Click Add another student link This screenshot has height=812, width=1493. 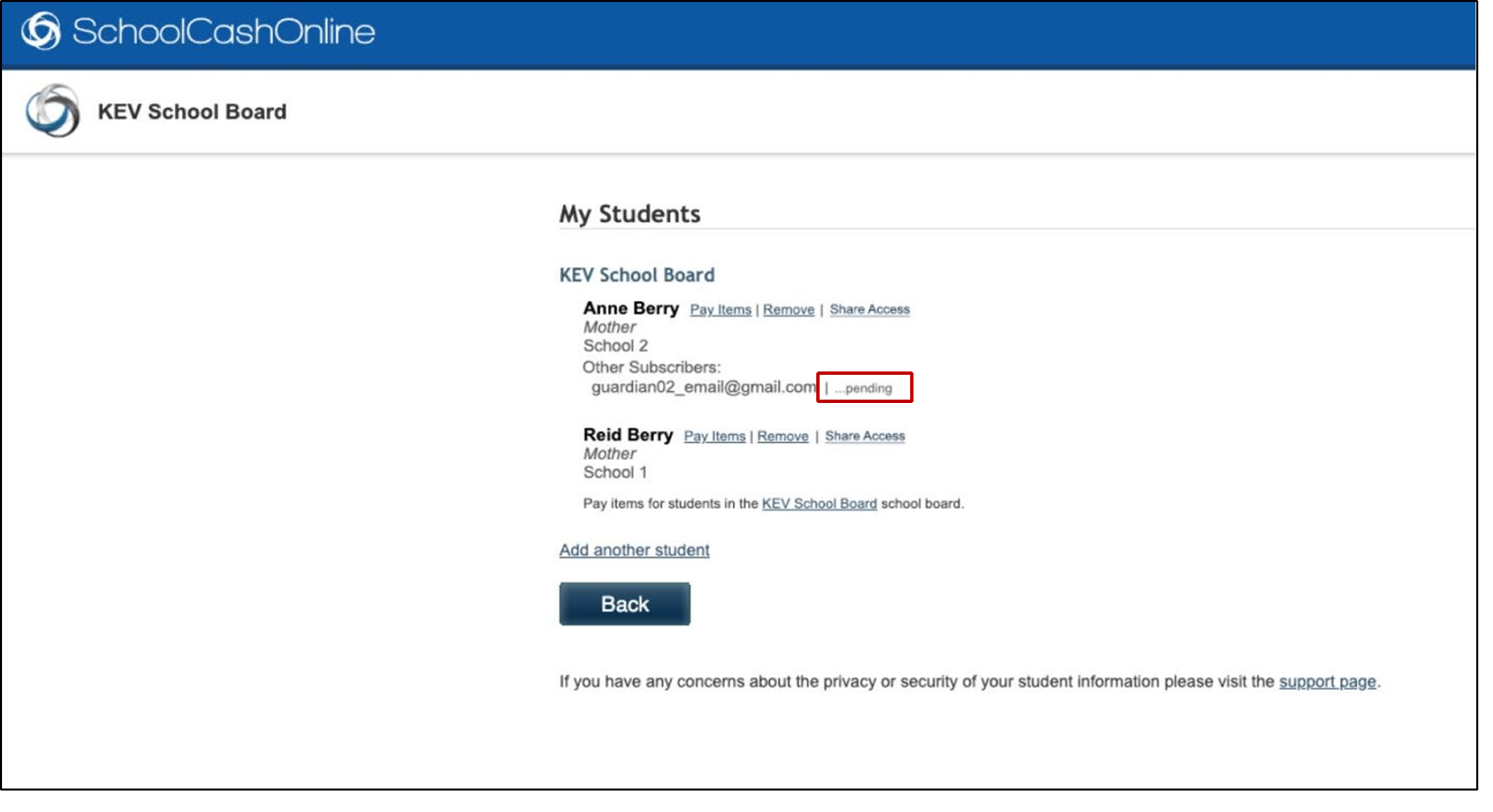634,550
